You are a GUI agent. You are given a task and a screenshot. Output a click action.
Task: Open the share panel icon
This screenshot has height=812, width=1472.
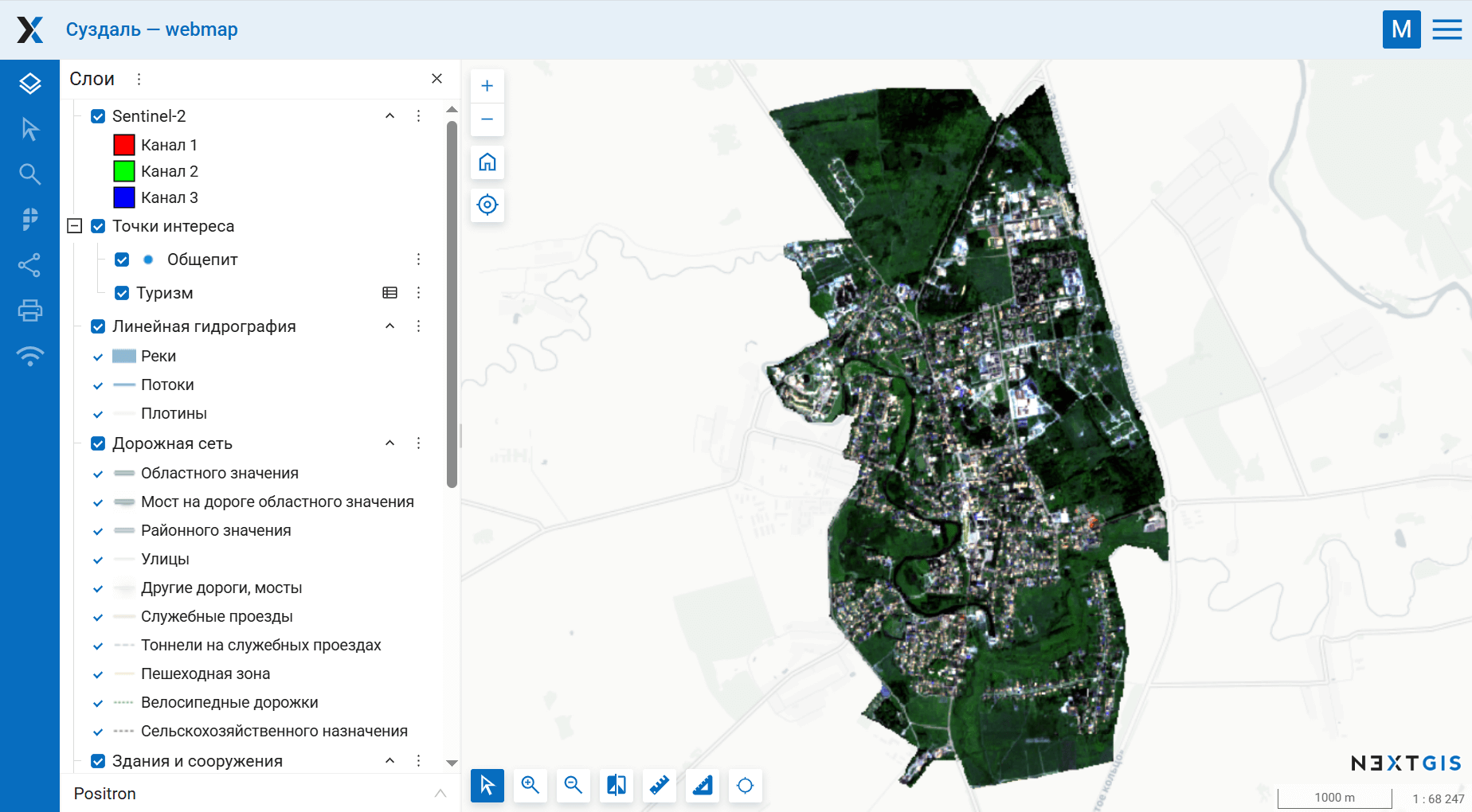30,265
